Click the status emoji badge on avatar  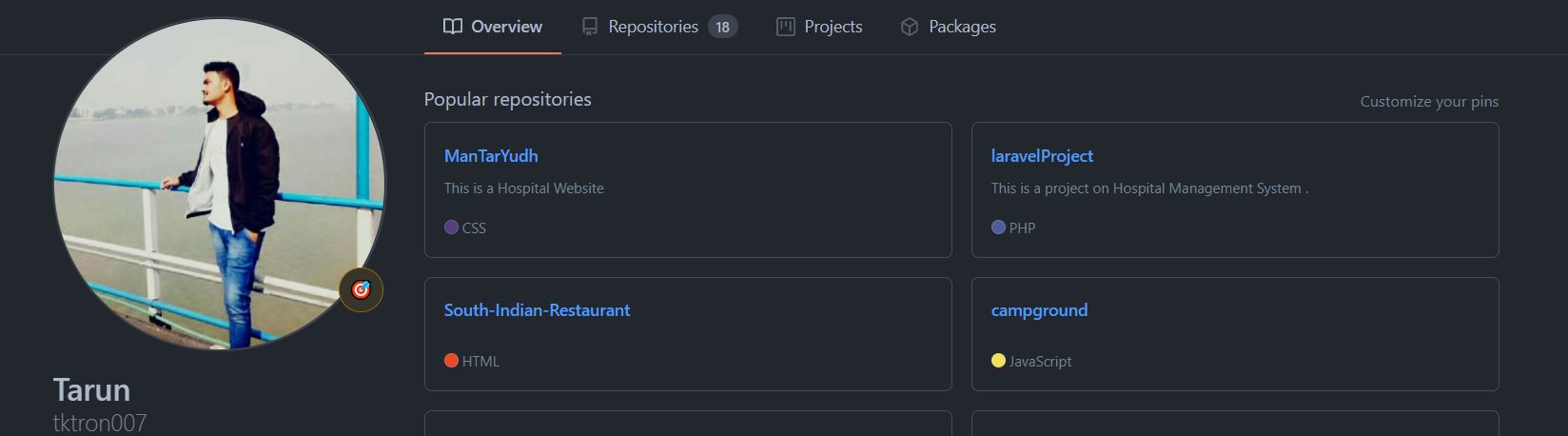[x=362, y=289]
